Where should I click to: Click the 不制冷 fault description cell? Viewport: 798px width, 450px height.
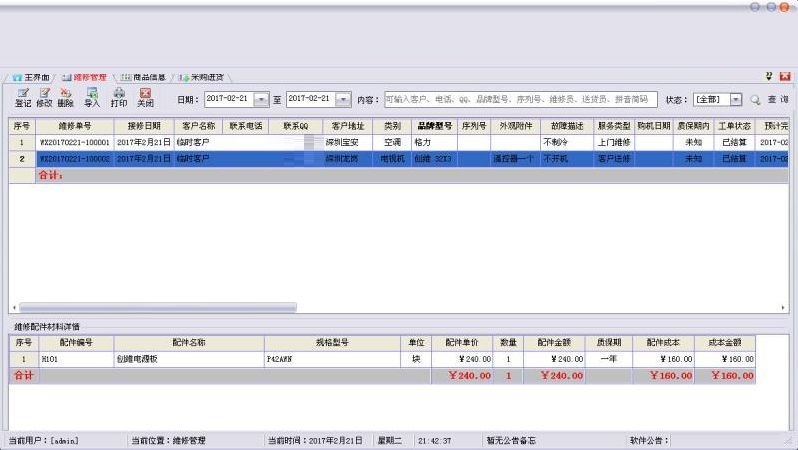tap(567, 143)
